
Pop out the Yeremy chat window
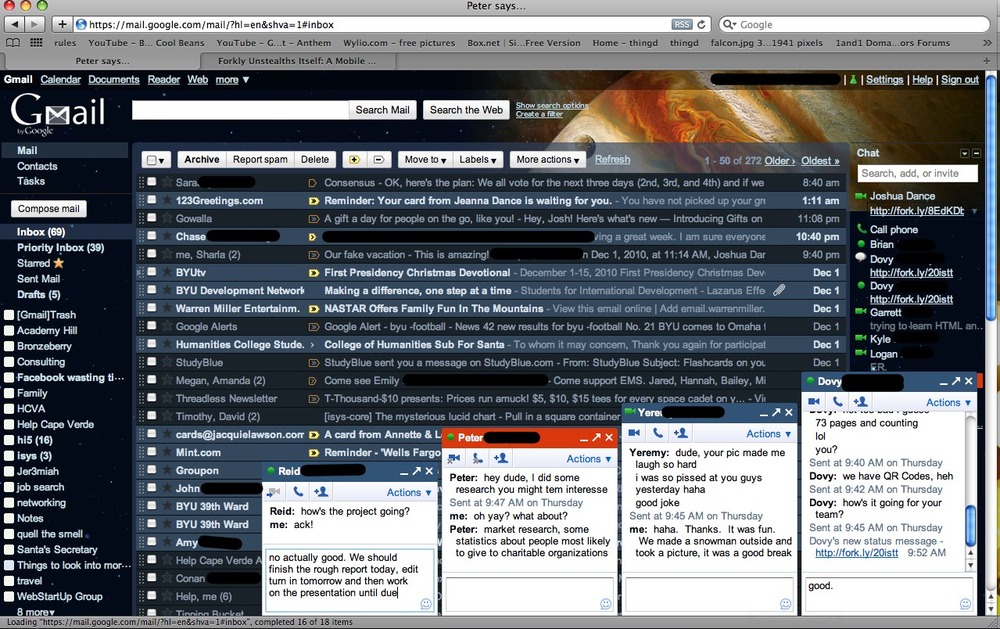[x=776, y=412]
